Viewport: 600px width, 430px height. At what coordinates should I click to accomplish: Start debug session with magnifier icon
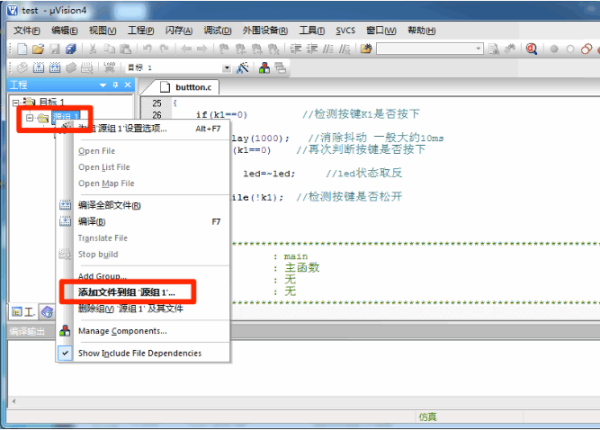(x=532, y=49)
